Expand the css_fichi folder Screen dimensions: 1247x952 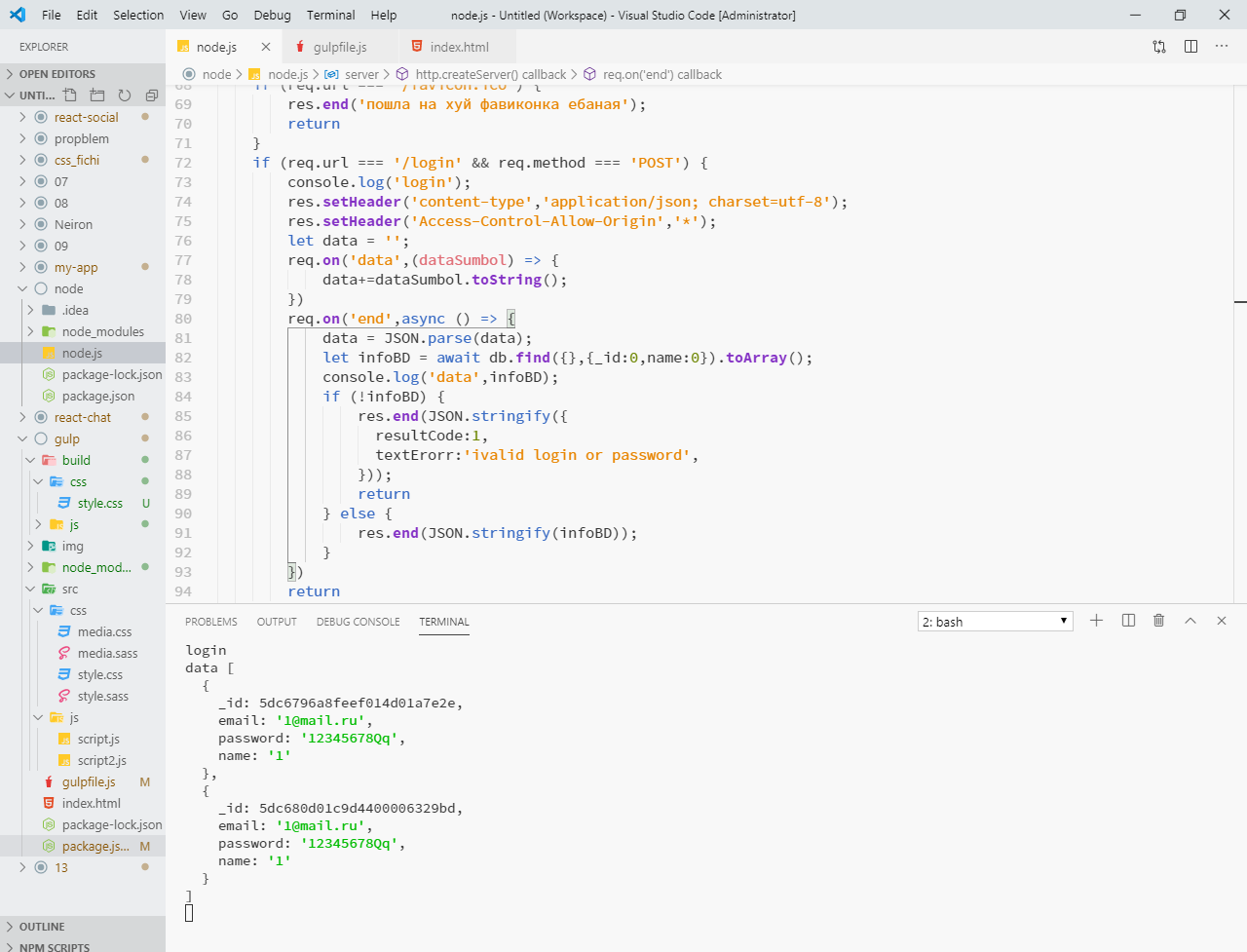pos(23,160)
